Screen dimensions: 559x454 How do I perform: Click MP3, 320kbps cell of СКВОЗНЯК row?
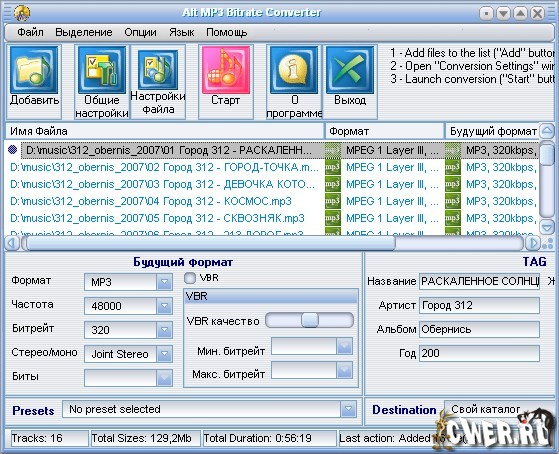pyautogui.click(x=501, y=218)
